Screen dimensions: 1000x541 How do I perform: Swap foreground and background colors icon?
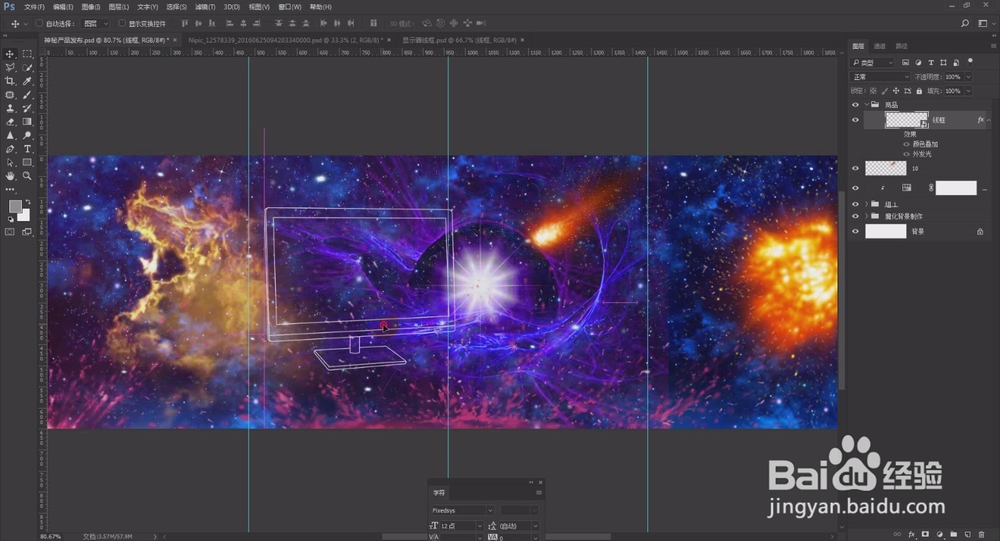tap(27, 202)
